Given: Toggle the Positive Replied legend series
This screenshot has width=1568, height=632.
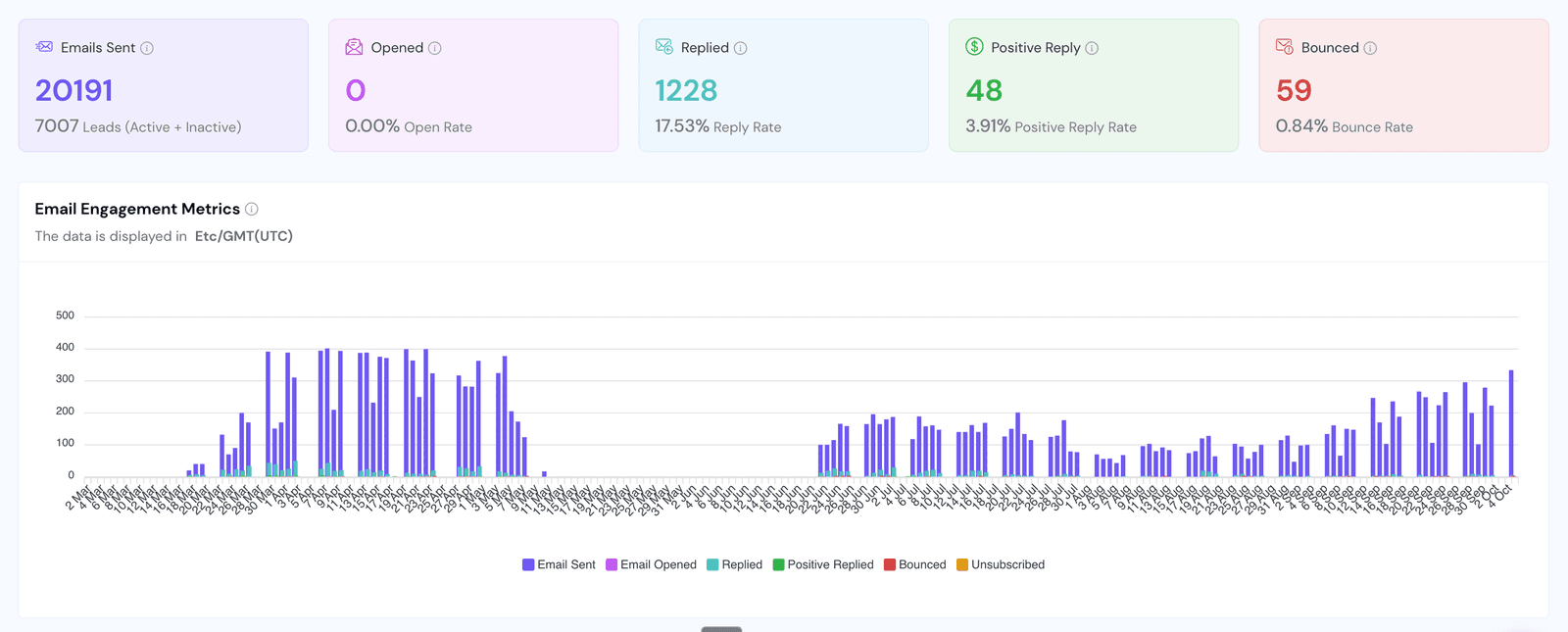Looking at the screenshot, I should pos(823,564).
